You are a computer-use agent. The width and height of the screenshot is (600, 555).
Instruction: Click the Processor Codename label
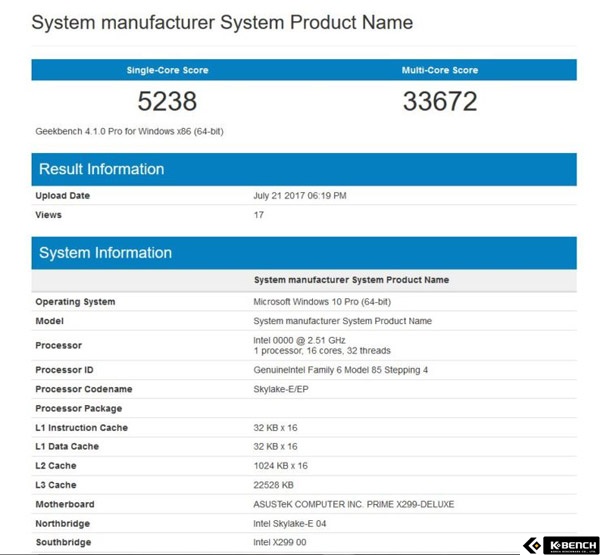click(84, 389)
